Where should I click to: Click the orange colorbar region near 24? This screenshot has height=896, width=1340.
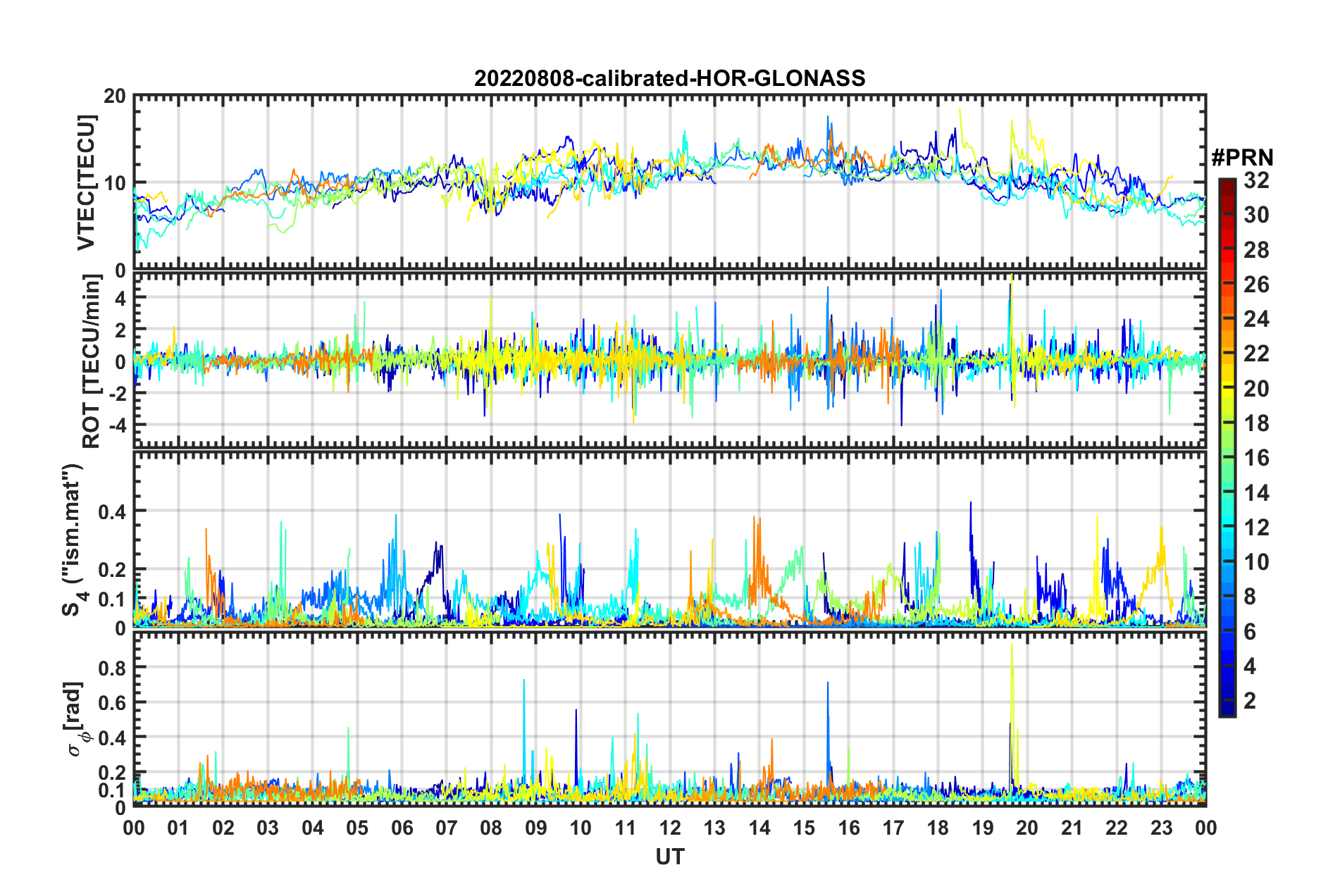coord(1227,320)
